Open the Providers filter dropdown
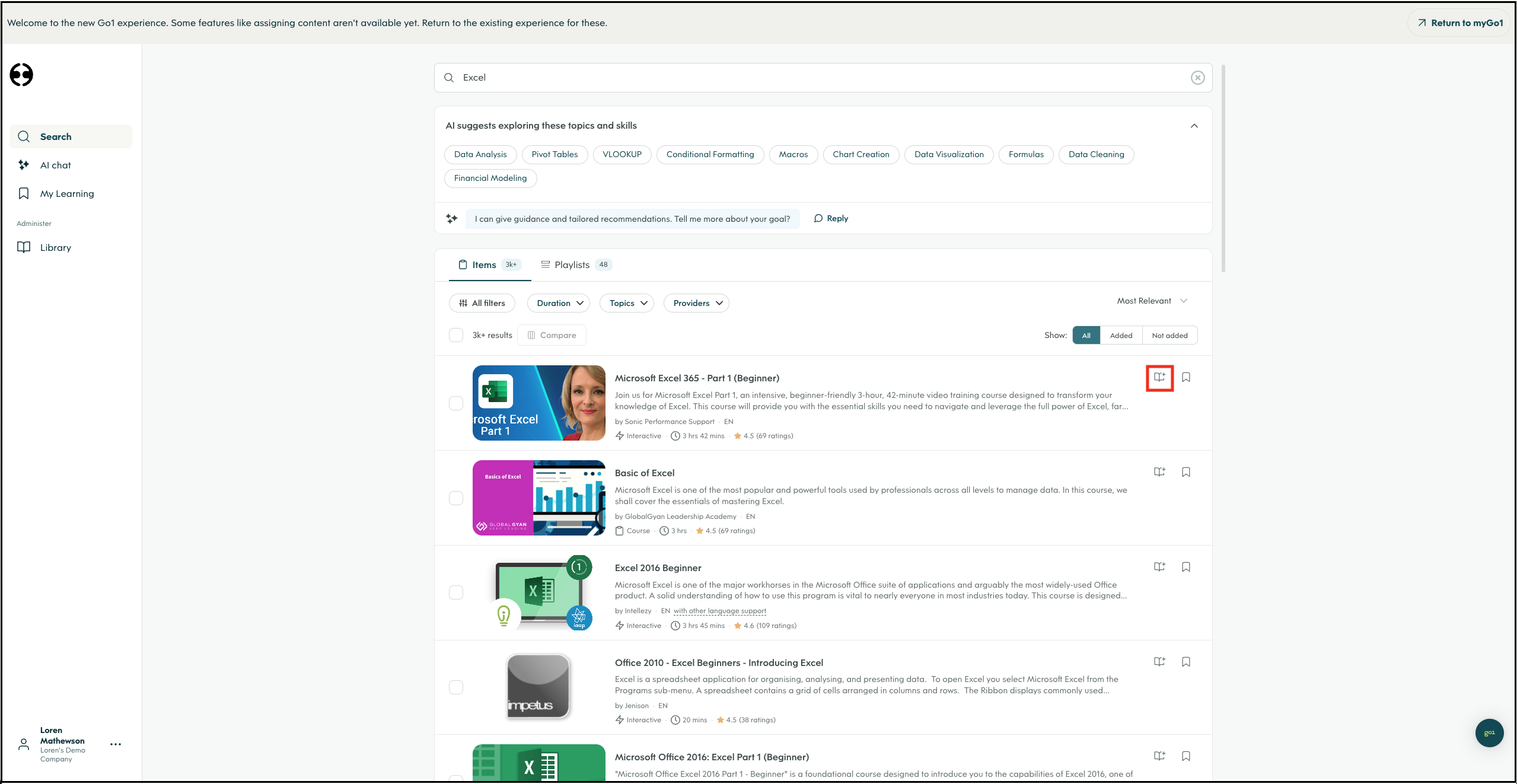 click(696, 303)
